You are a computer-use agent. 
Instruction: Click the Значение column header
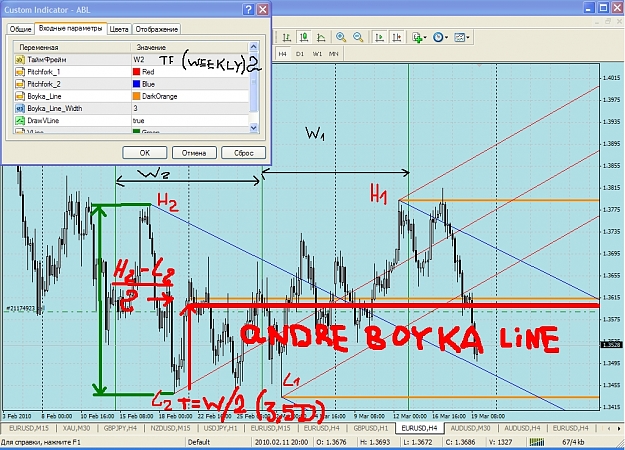pos(190,47)
